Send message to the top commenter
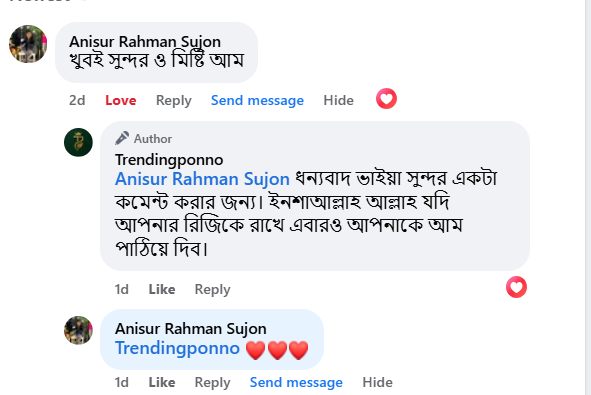 point(257,100)
